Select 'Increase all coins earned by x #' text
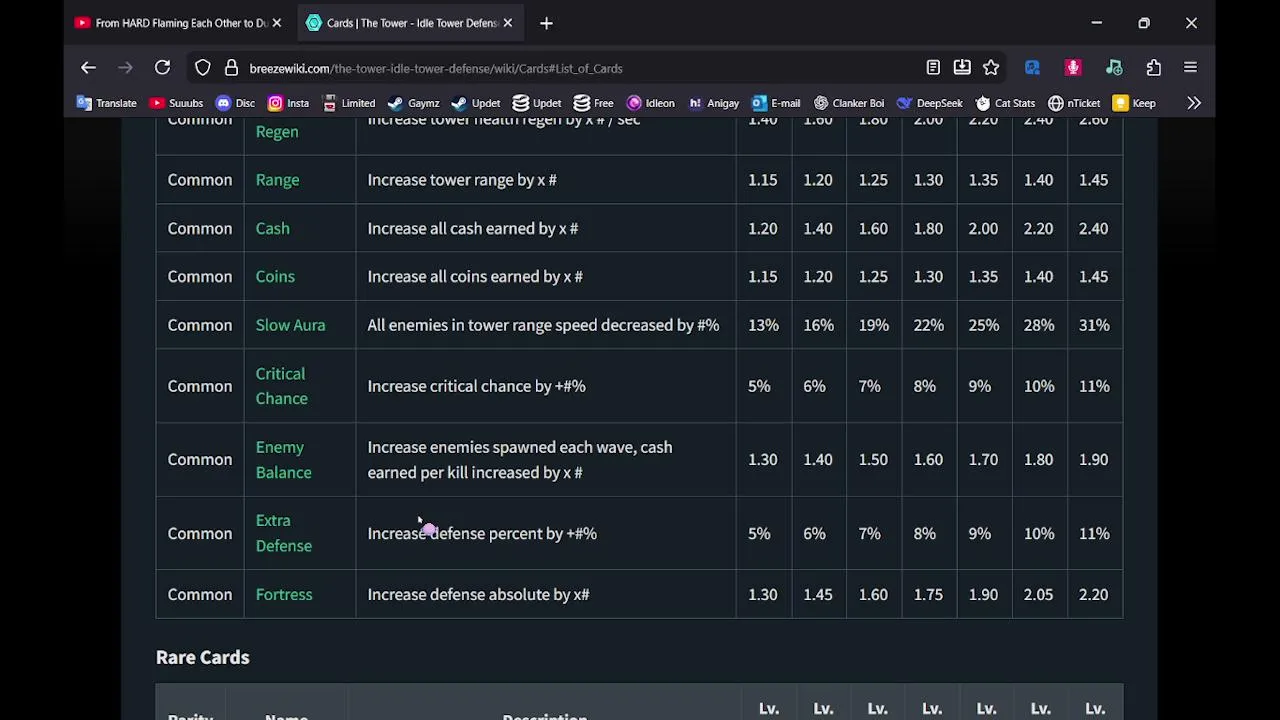The width and height of the screenshot is (1280, 720). [475, 276]
